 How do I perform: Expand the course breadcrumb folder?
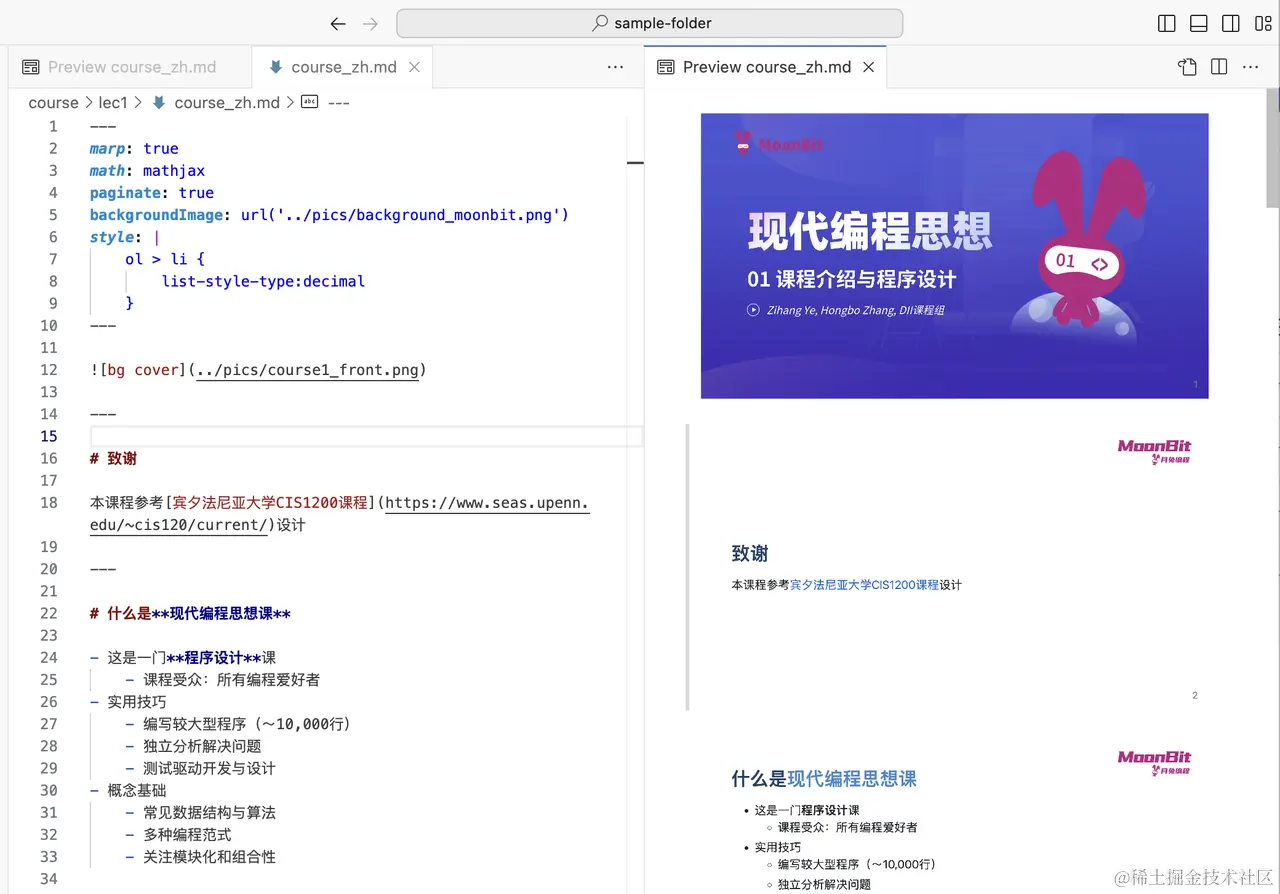[53, 102]
